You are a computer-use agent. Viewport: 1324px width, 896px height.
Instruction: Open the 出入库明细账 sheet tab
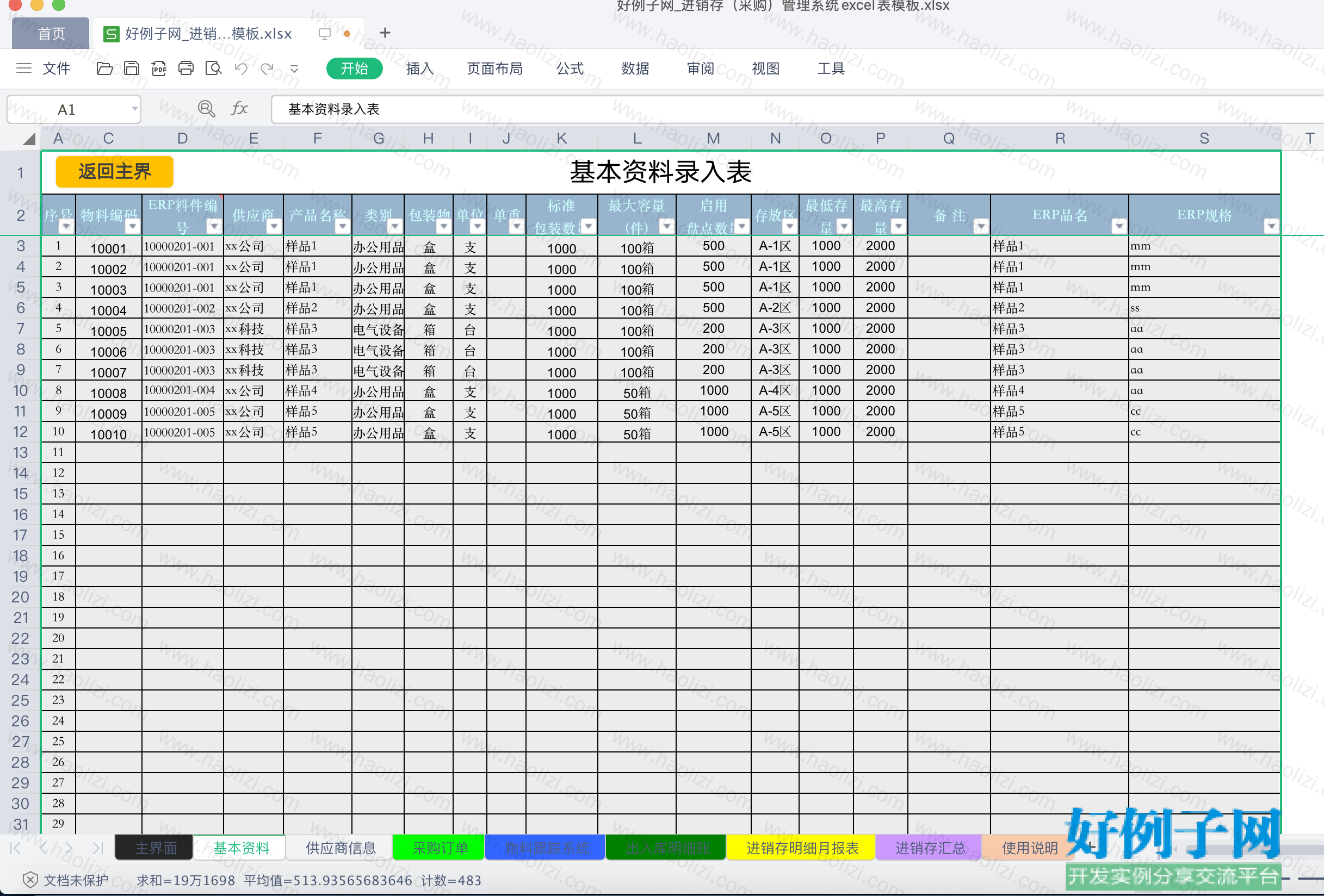(x=667, y=848)
